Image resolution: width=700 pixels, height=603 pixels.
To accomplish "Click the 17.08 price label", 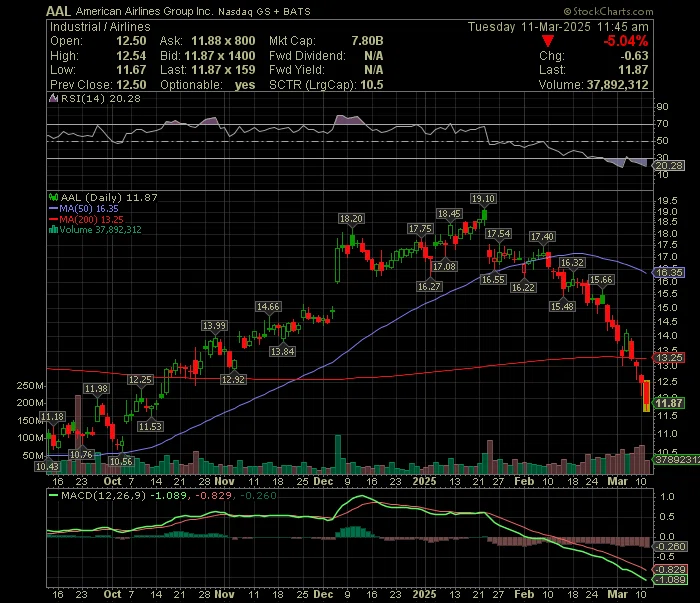I will tap(445, 267).
